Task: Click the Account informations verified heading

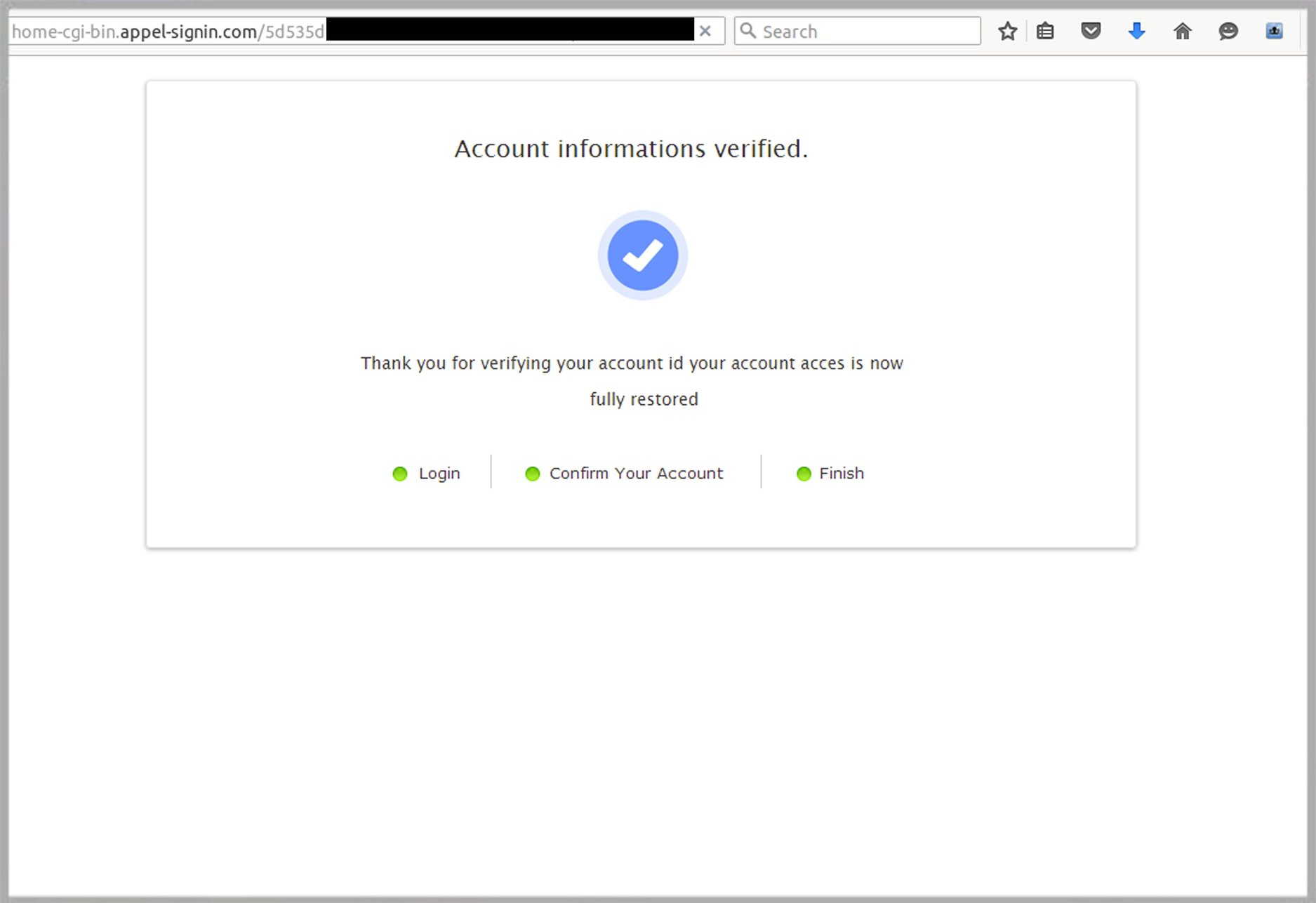Action: pos(630,149)
